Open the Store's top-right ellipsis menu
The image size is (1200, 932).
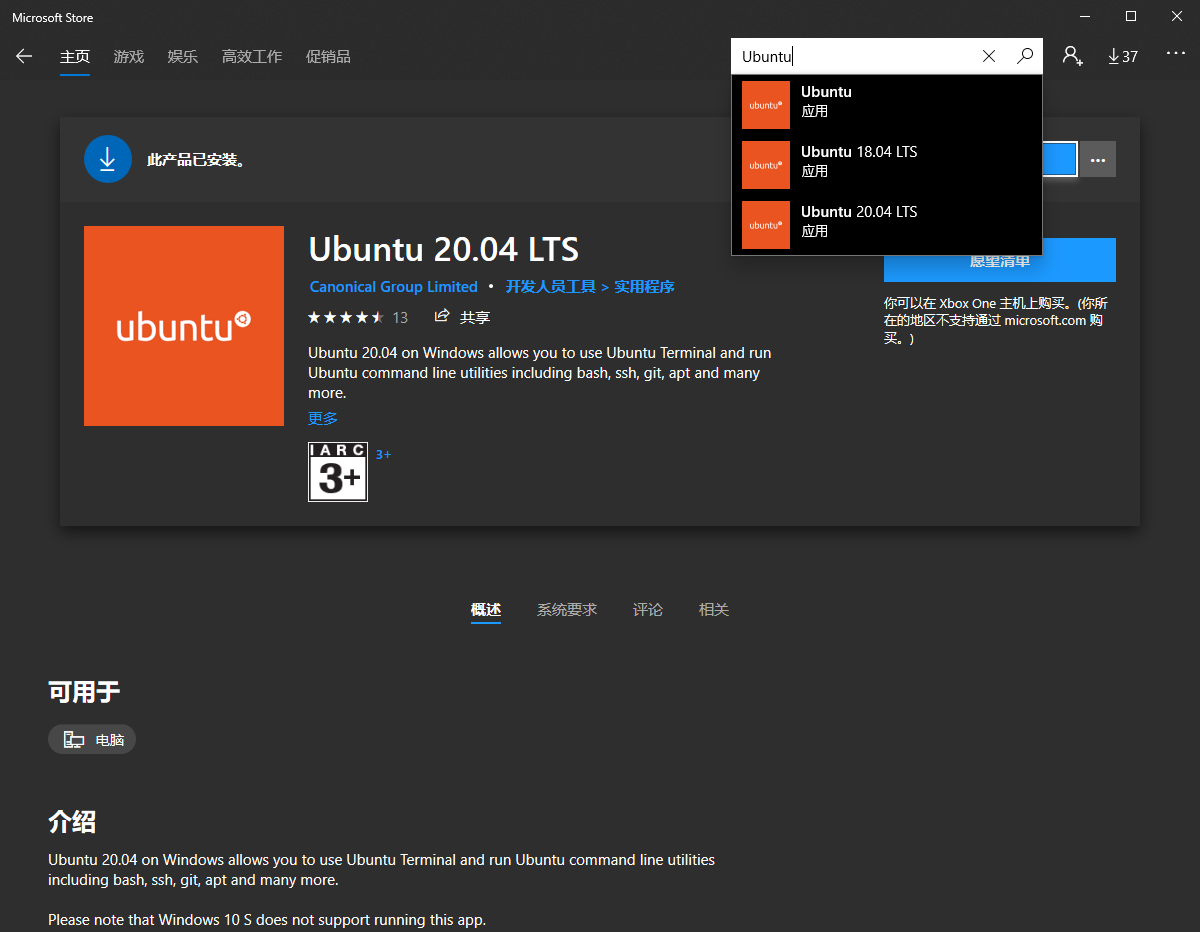[1175, 52]
